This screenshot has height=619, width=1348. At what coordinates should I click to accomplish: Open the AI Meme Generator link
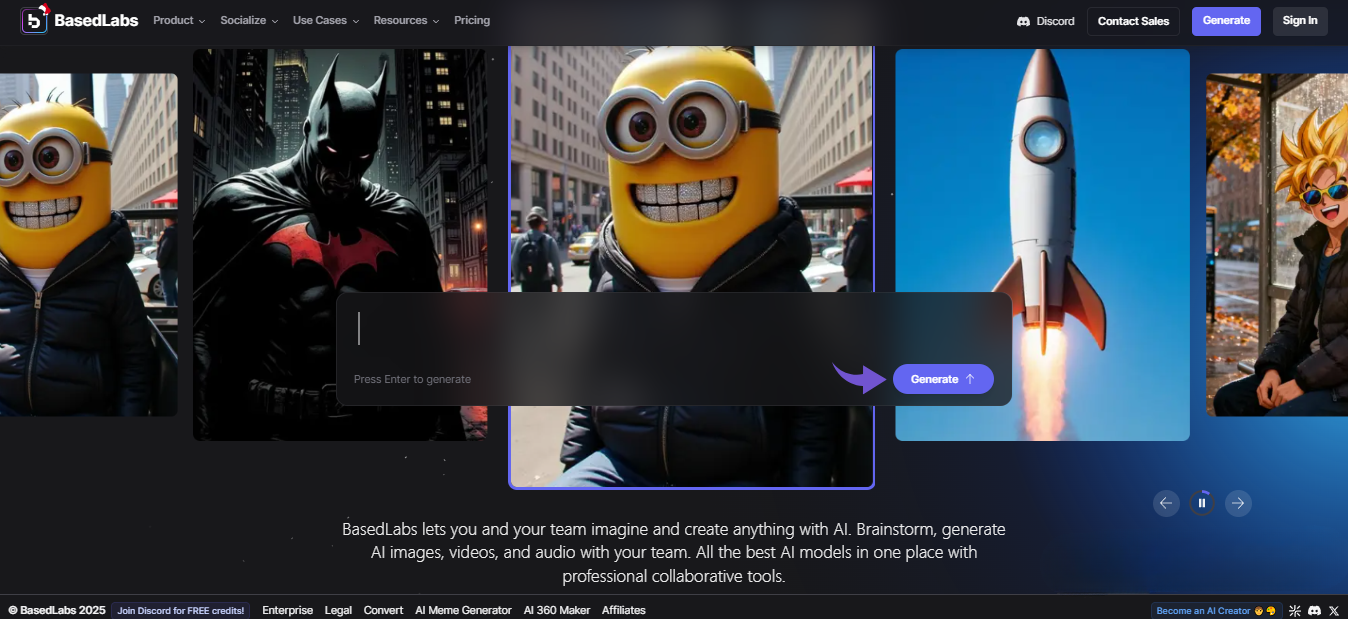(463, 610)
